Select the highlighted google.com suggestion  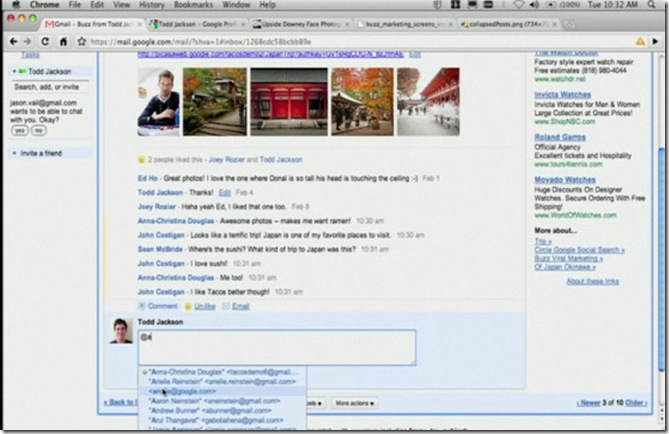222,391
